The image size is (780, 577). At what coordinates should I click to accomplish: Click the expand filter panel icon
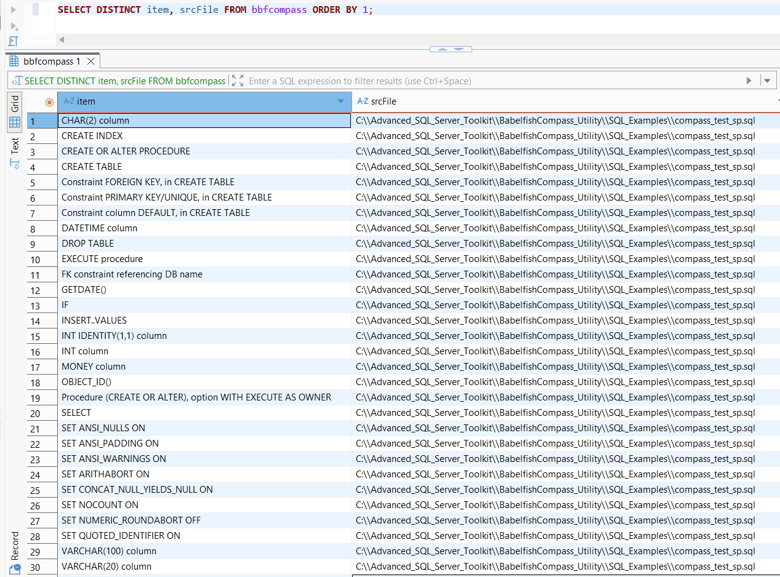tap(238, 81)
